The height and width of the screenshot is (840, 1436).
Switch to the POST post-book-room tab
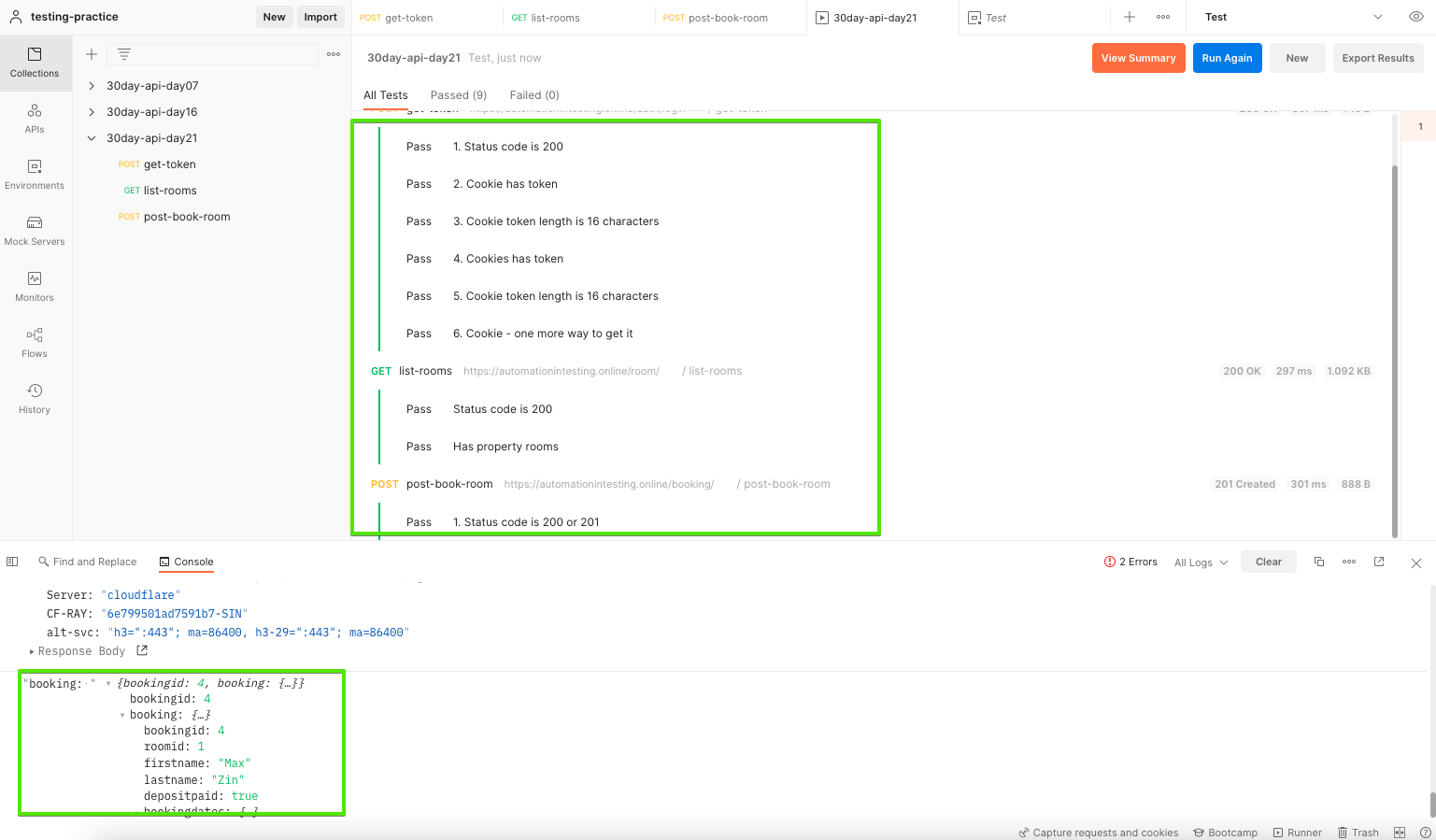[731, 17]
